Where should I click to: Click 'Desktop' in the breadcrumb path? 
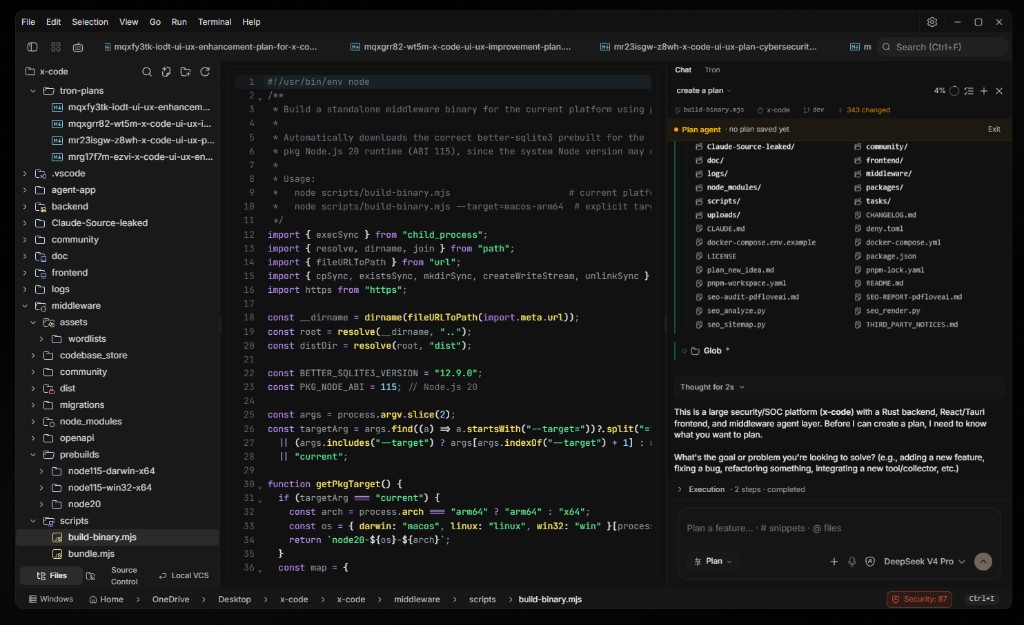234,599
